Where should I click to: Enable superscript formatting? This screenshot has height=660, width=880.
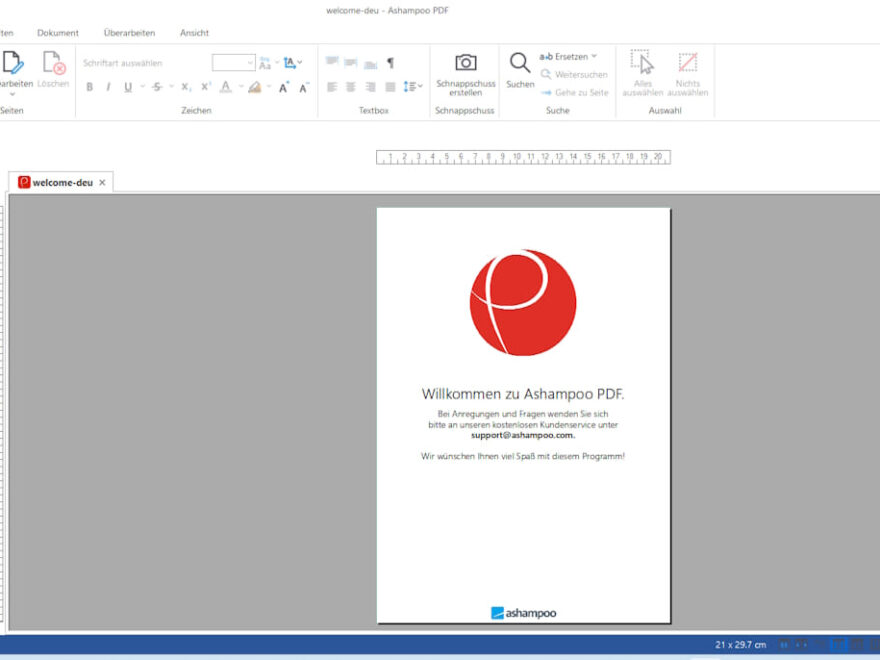pos(205,86)
